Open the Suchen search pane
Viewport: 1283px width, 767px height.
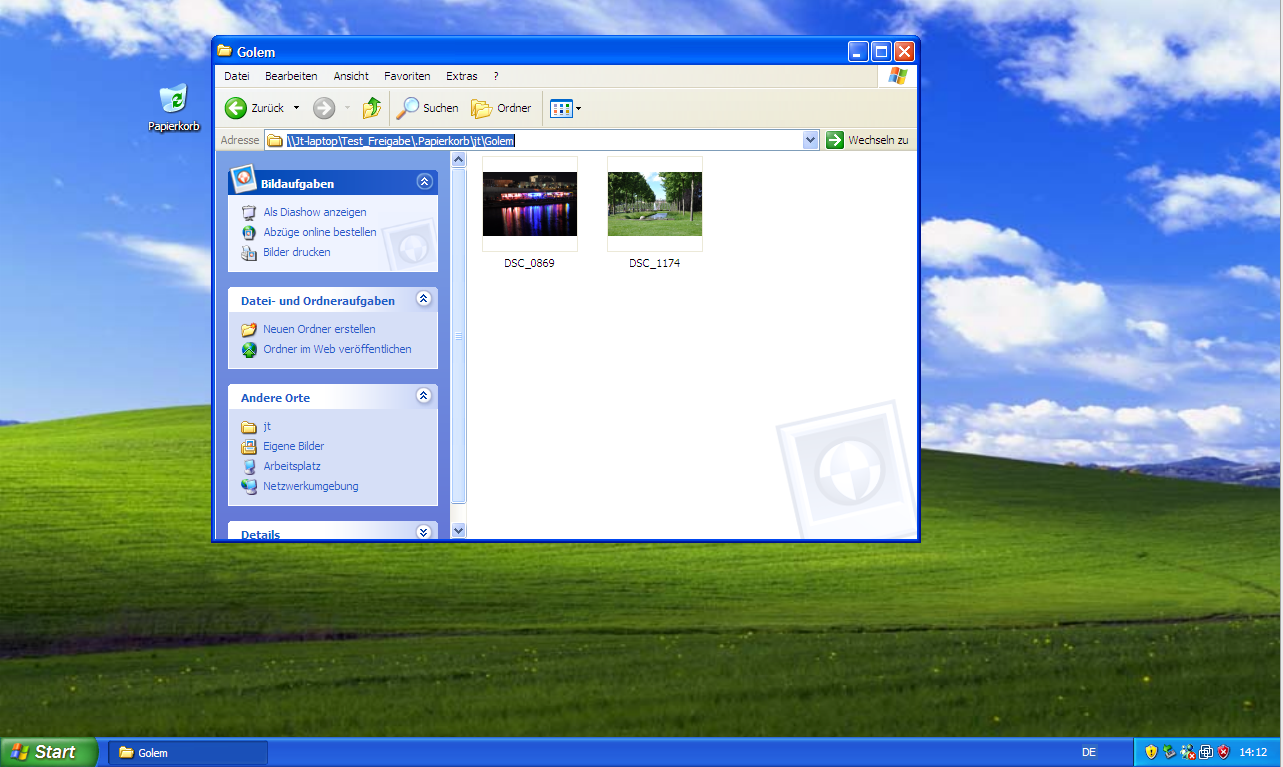tap(426, 108)
